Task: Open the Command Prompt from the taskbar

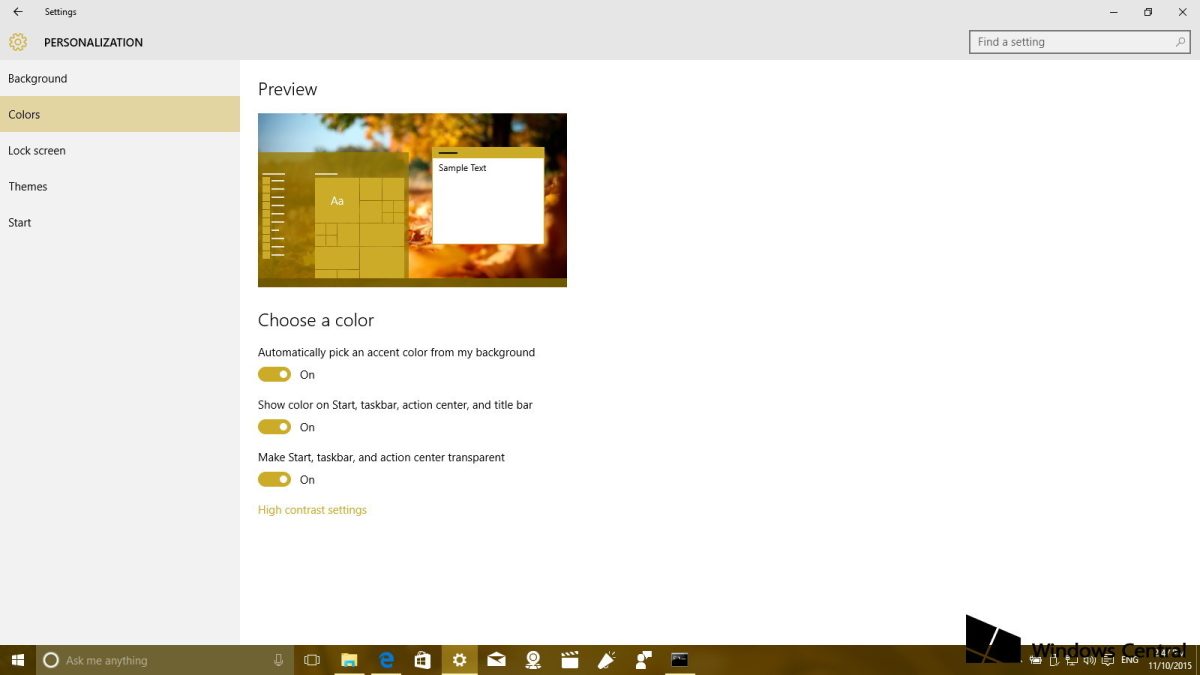Action: 680,660
